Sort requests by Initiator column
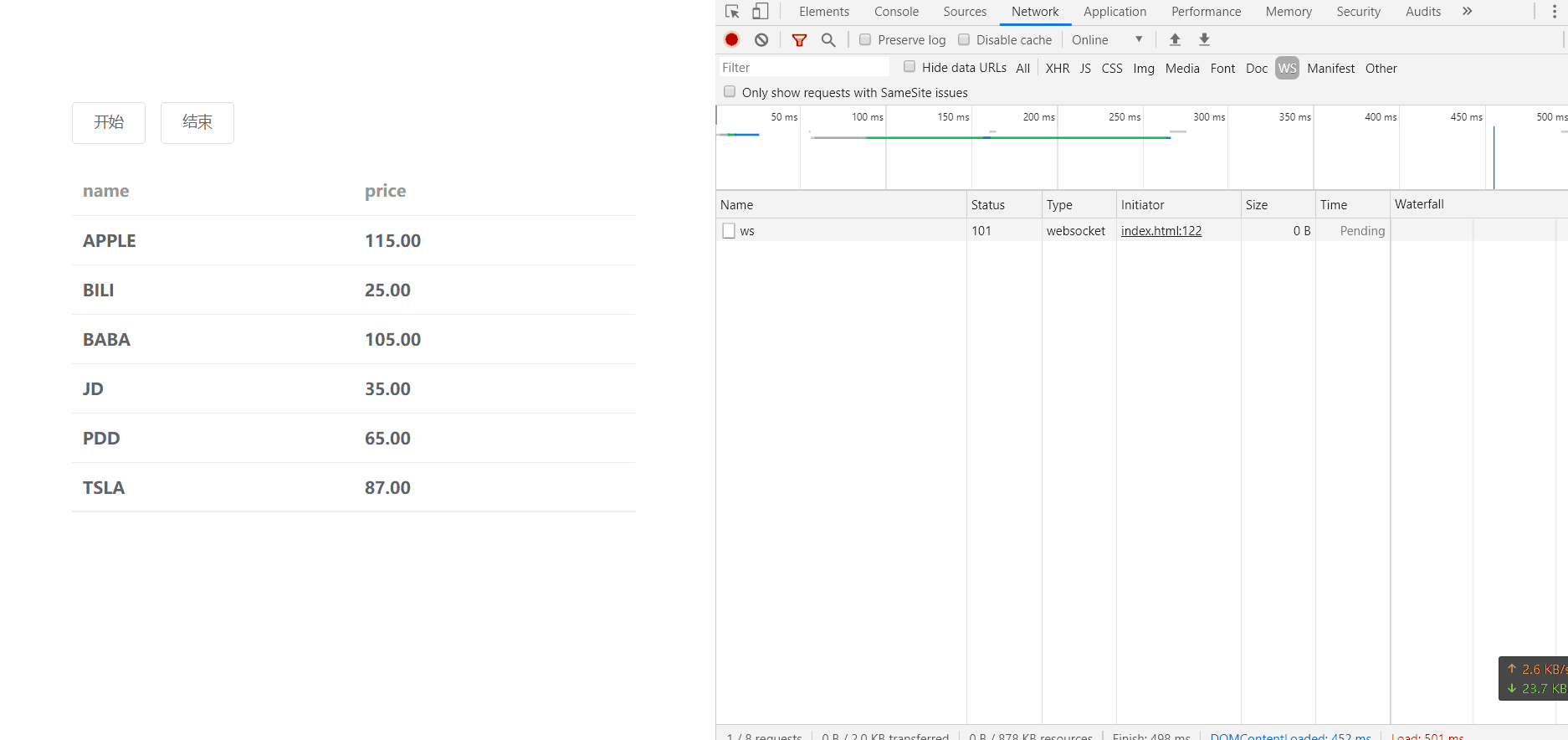The image size is (1568, 740). (1178, 205)
